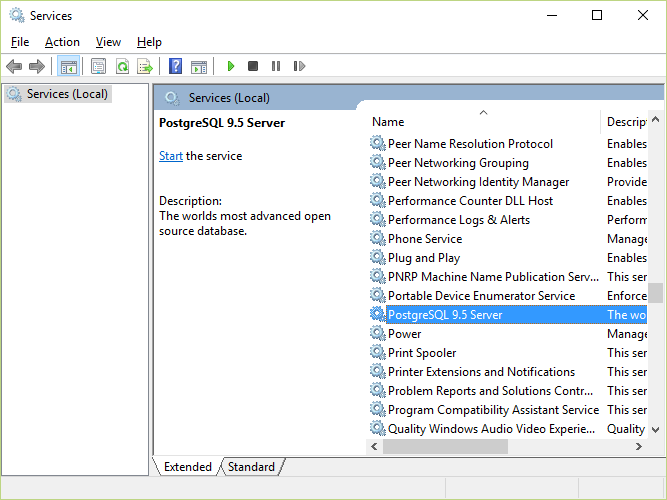Click gear icon beside Peer Name Resolution Protocol
Screen dimensions: 667x500
tap(378, 143)
